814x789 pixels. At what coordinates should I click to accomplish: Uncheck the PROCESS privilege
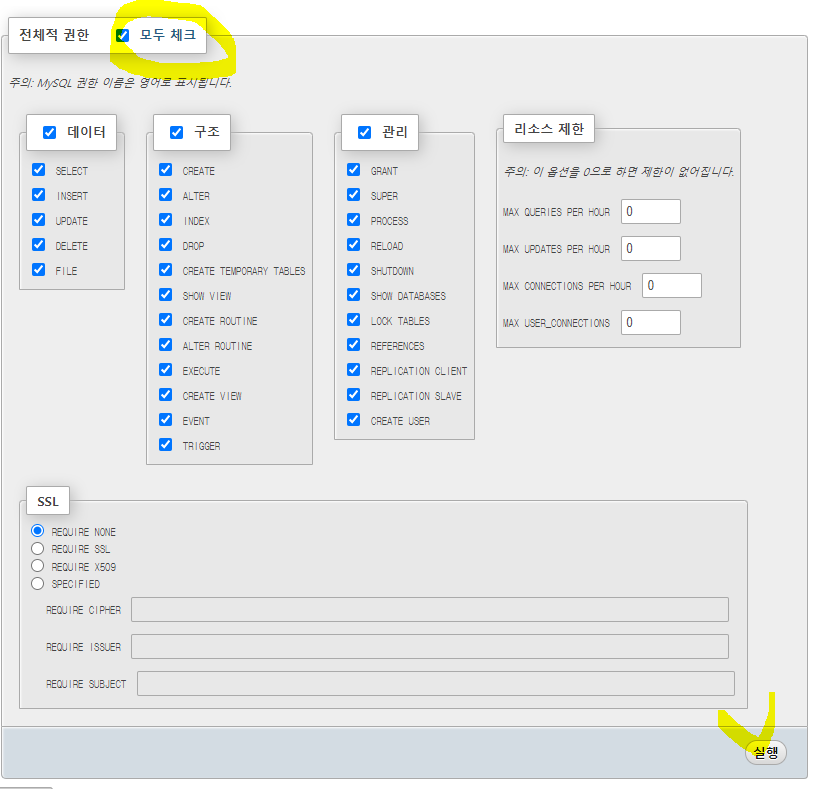tap(354, 219)
